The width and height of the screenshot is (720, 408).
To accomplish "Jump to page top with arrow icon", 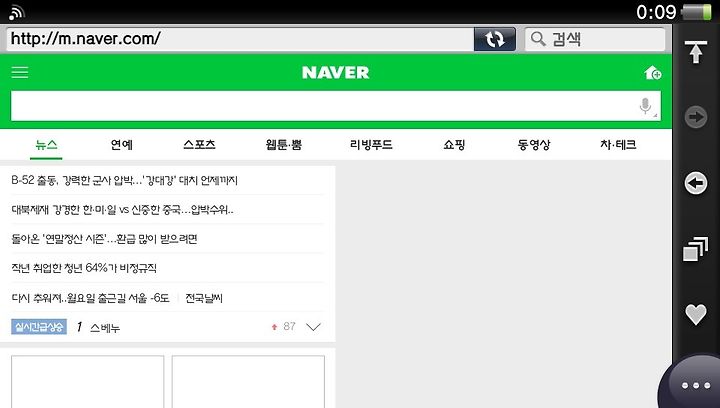I will coord(696,51).
